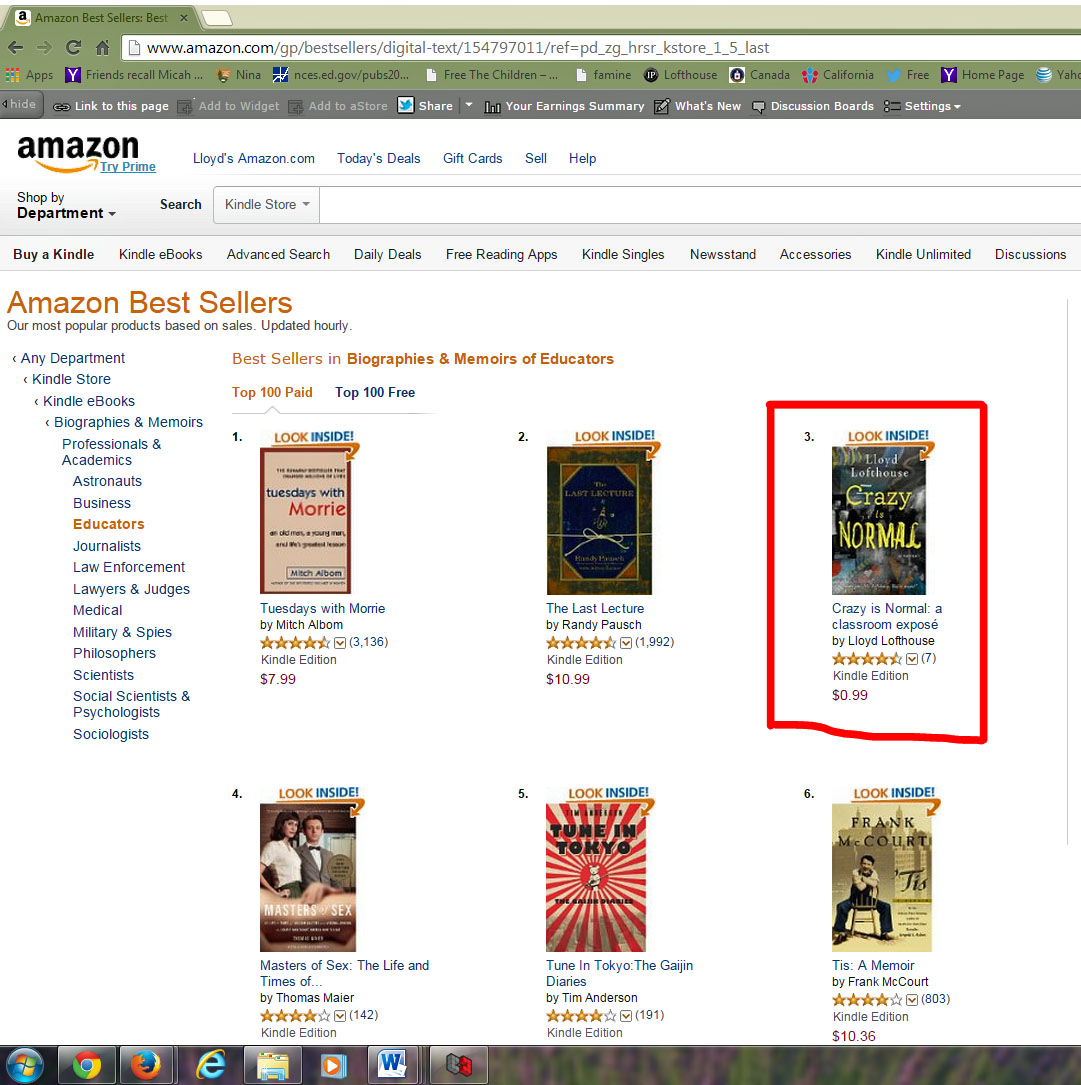The width and height of the screenshot is (1081, 1085).
Task: Open Google Chrome from the taskbar
Action: pyautogui.click(x=87, y=1065)
